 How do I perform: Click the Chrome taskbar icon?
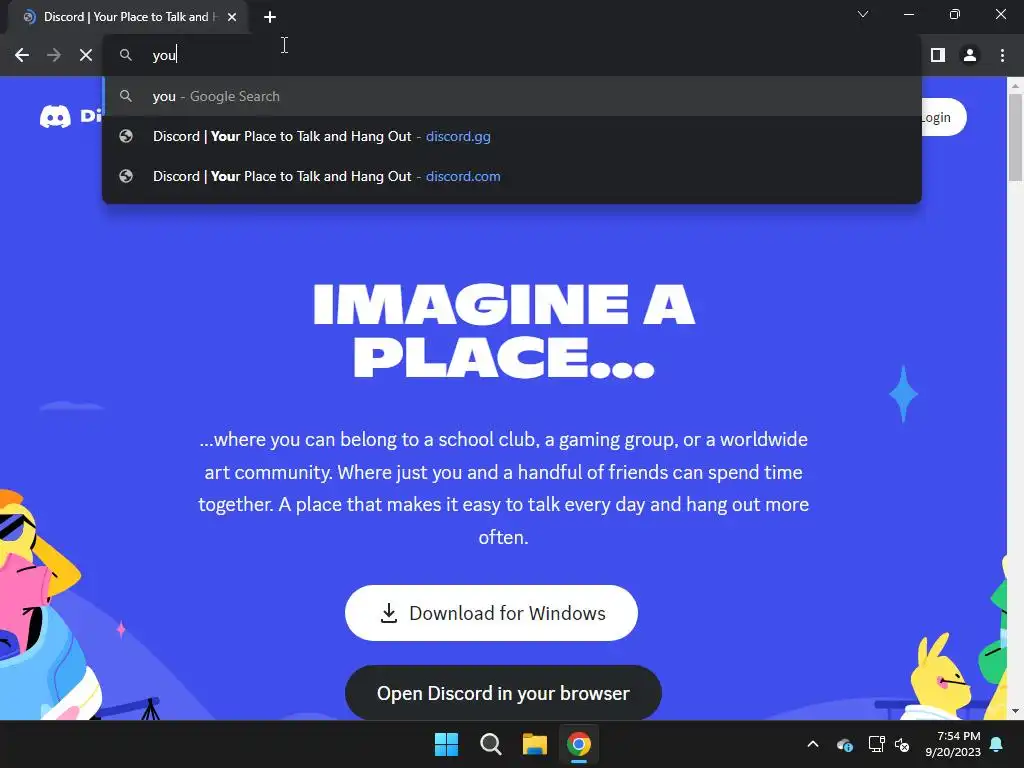(x=579, y=744)
